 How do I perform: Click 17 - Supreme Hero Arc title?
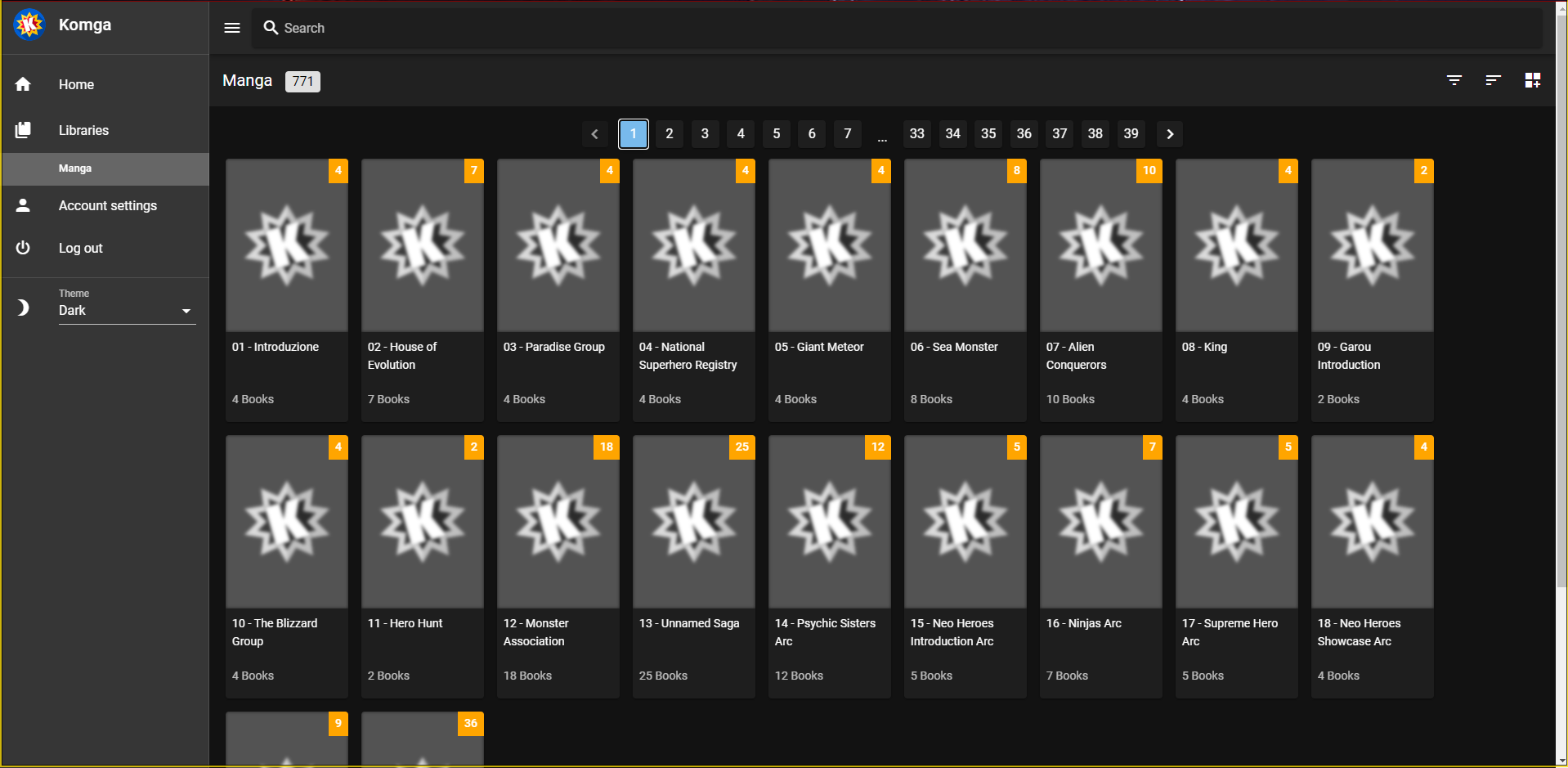pos(1230,632)
